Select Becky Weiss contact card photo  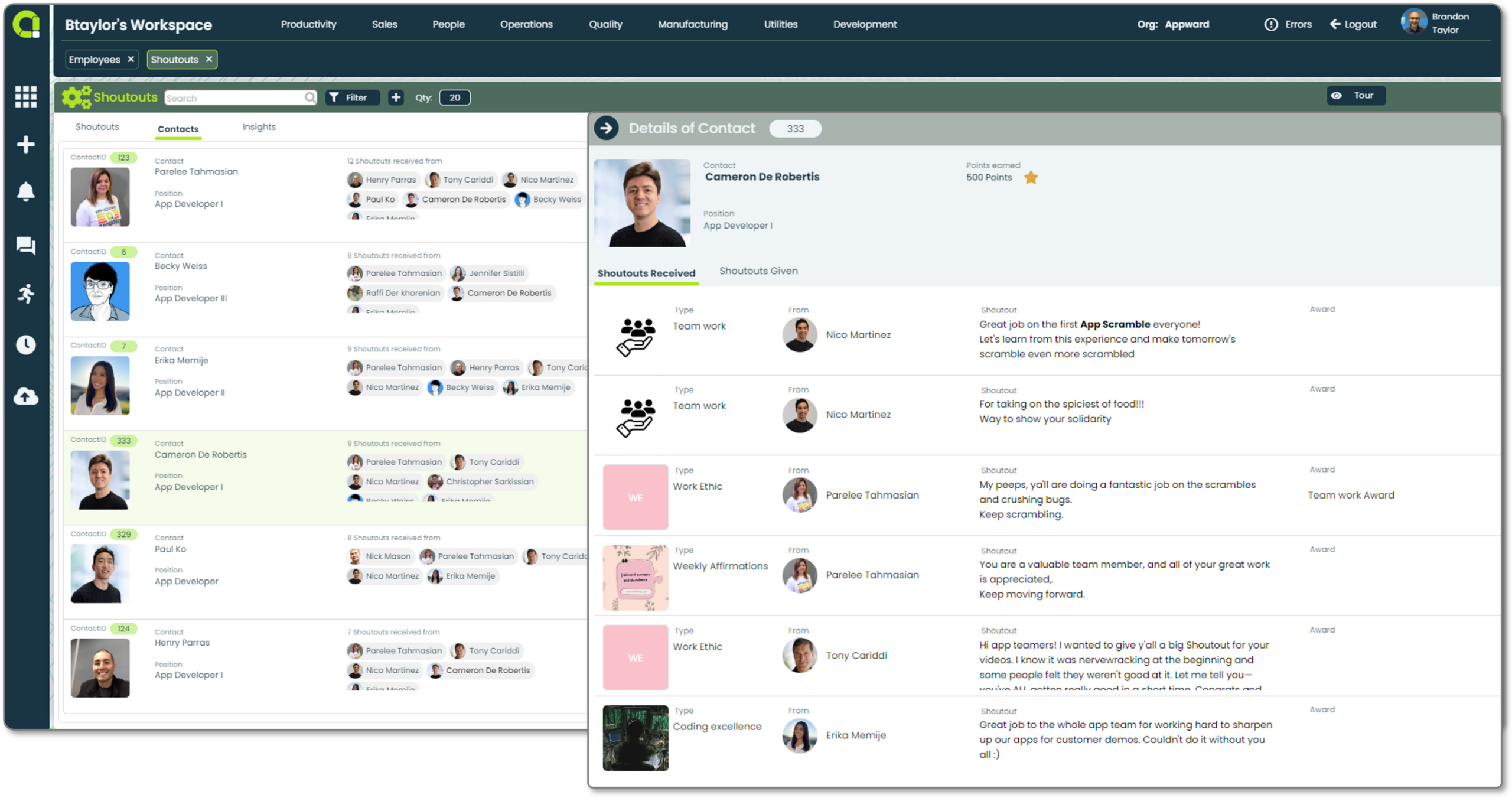coord(100,291)
